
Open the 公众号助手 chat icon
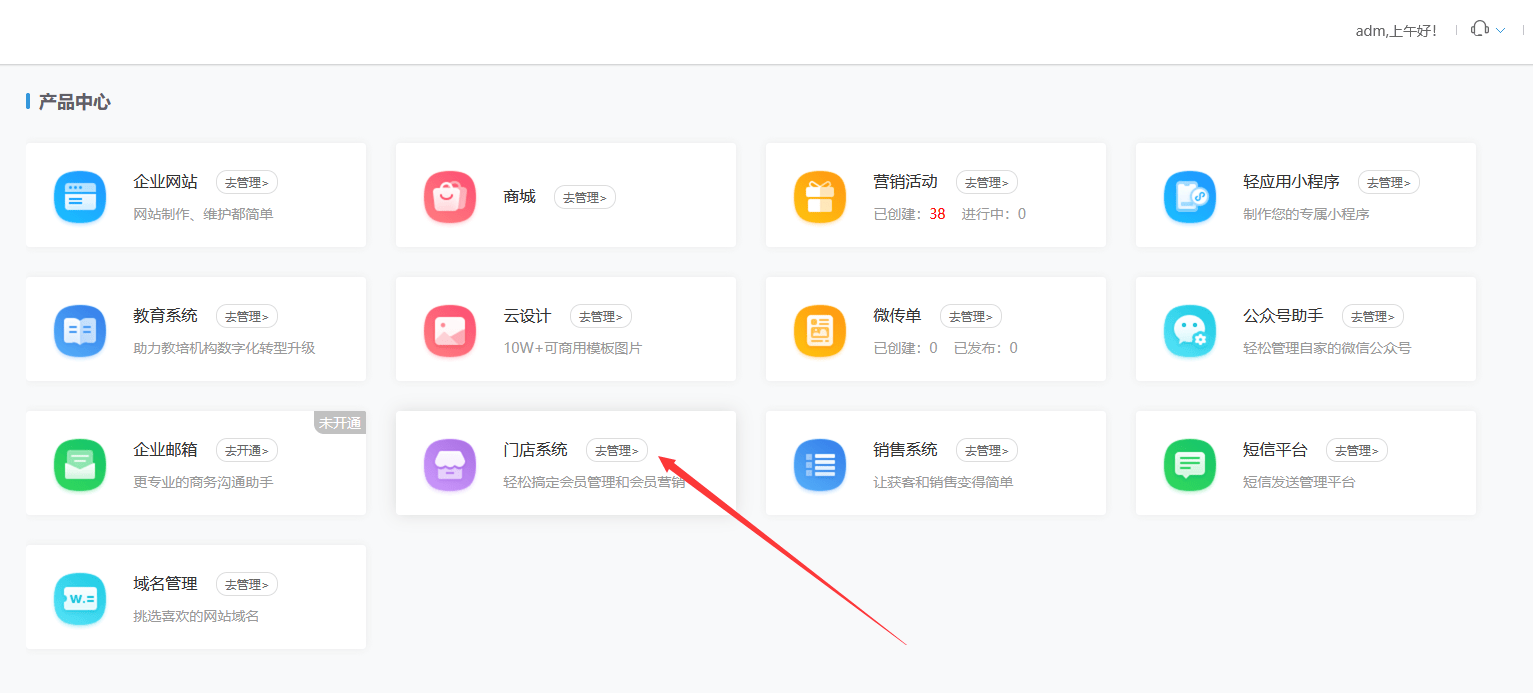click(x=1189, y=331)
